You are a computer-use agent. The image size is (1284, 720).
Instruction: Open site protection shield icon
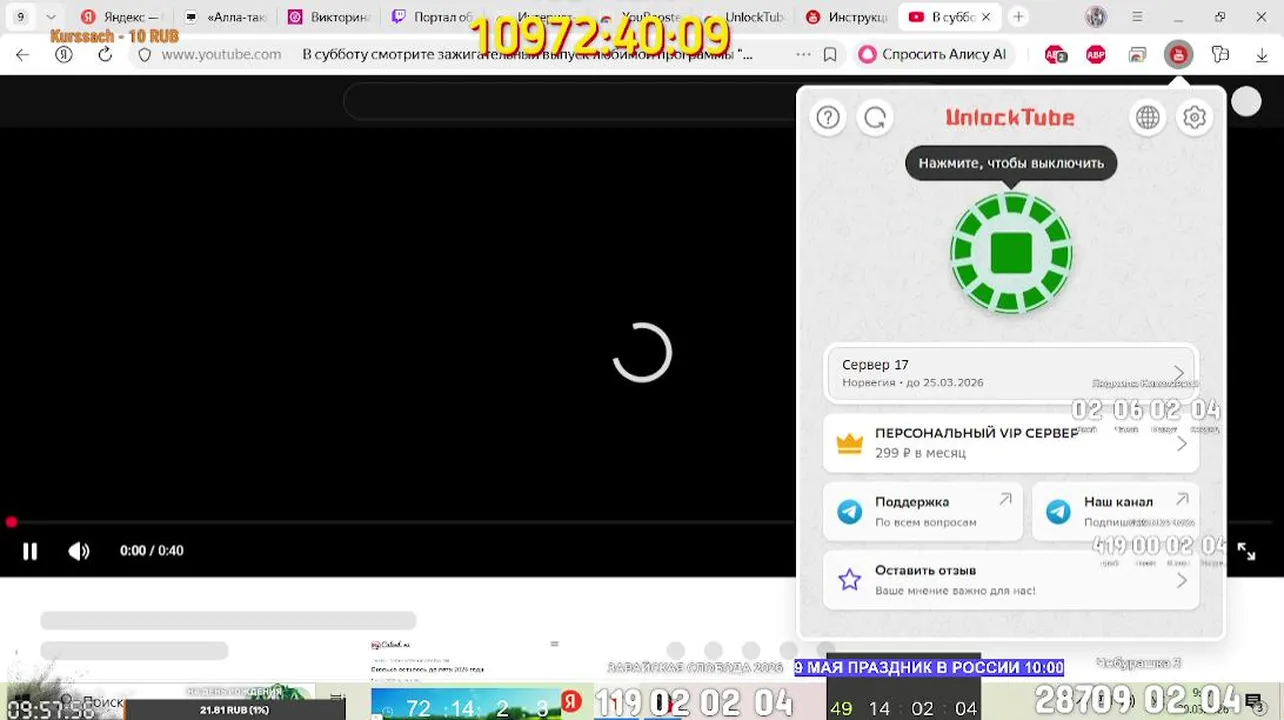coord(144,55)
